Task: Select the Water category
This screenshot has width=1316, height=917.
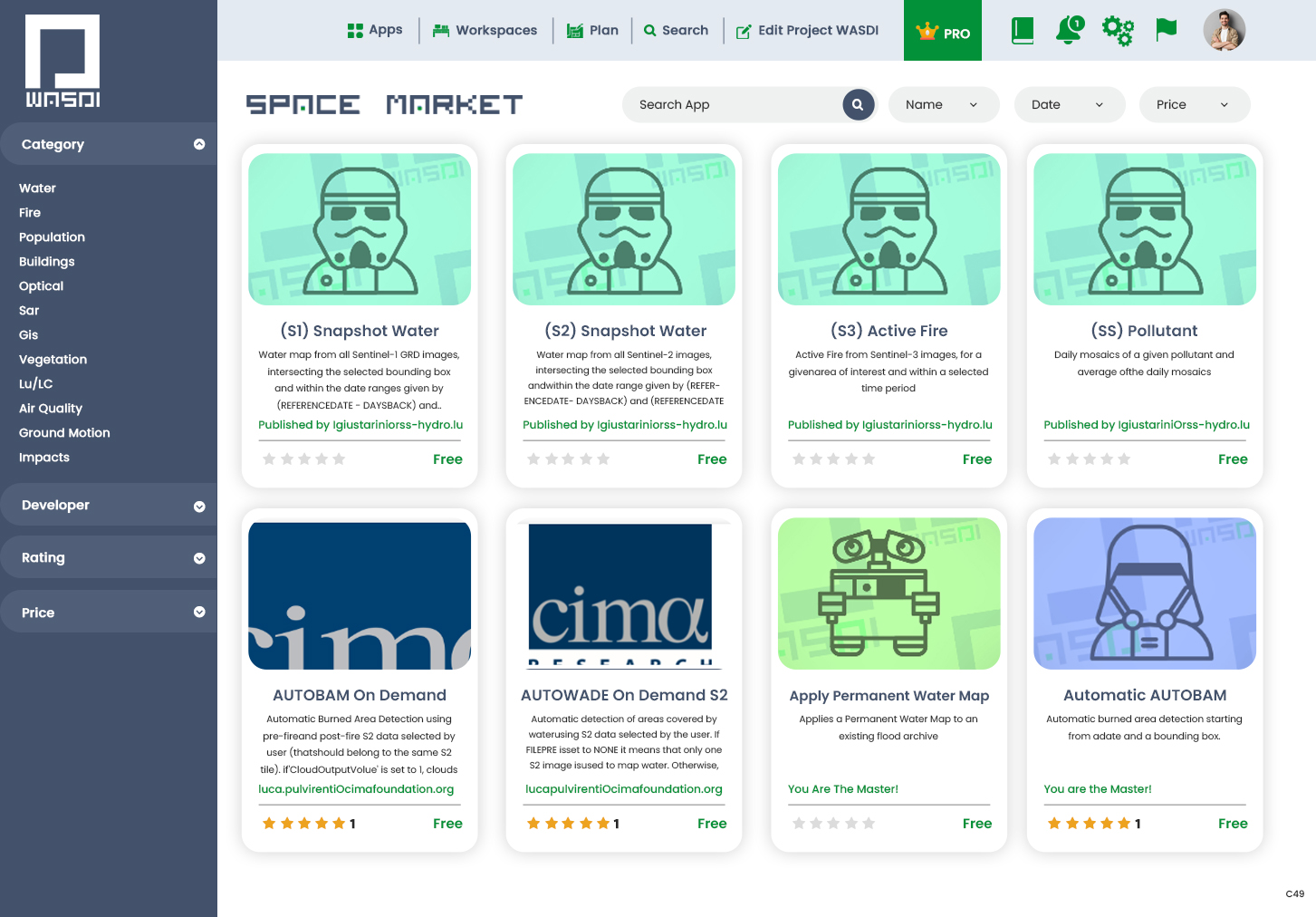Action: [x=37, y=188]
